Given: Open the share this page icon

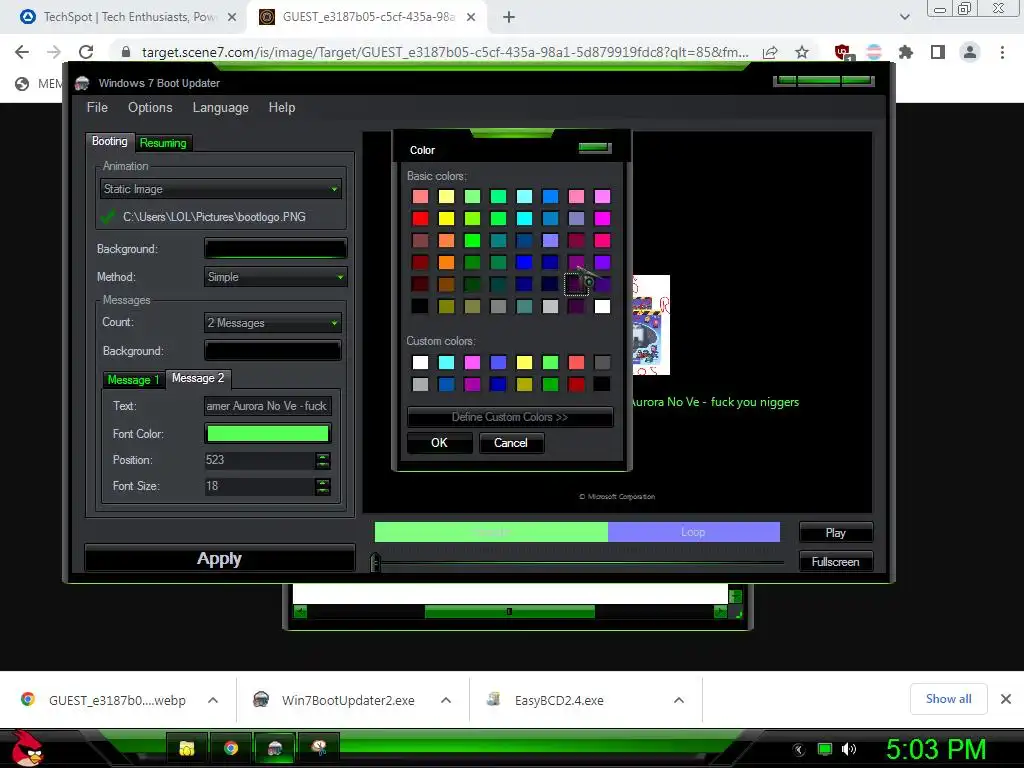Looking at the screenshot, I should tap(770, 52).
